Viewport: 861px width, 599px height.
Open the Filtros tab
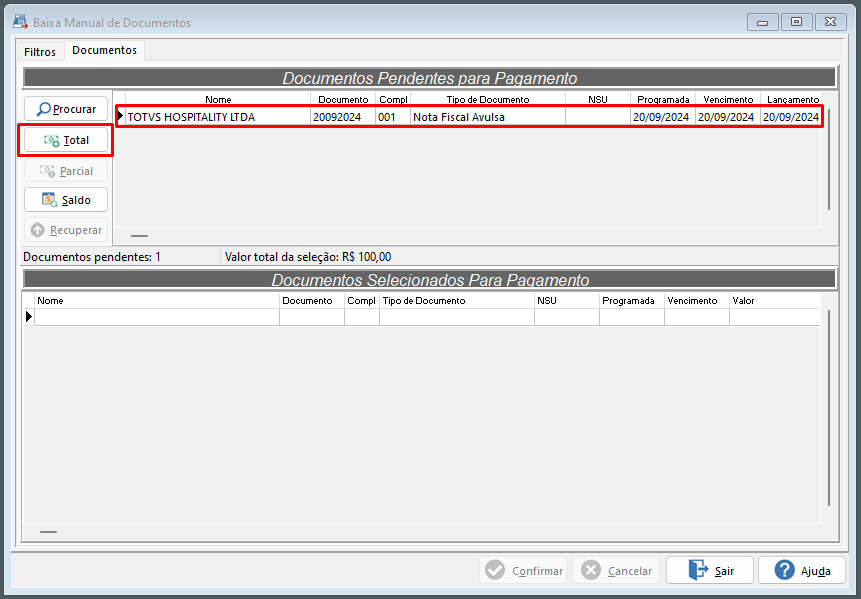[40, 52]
